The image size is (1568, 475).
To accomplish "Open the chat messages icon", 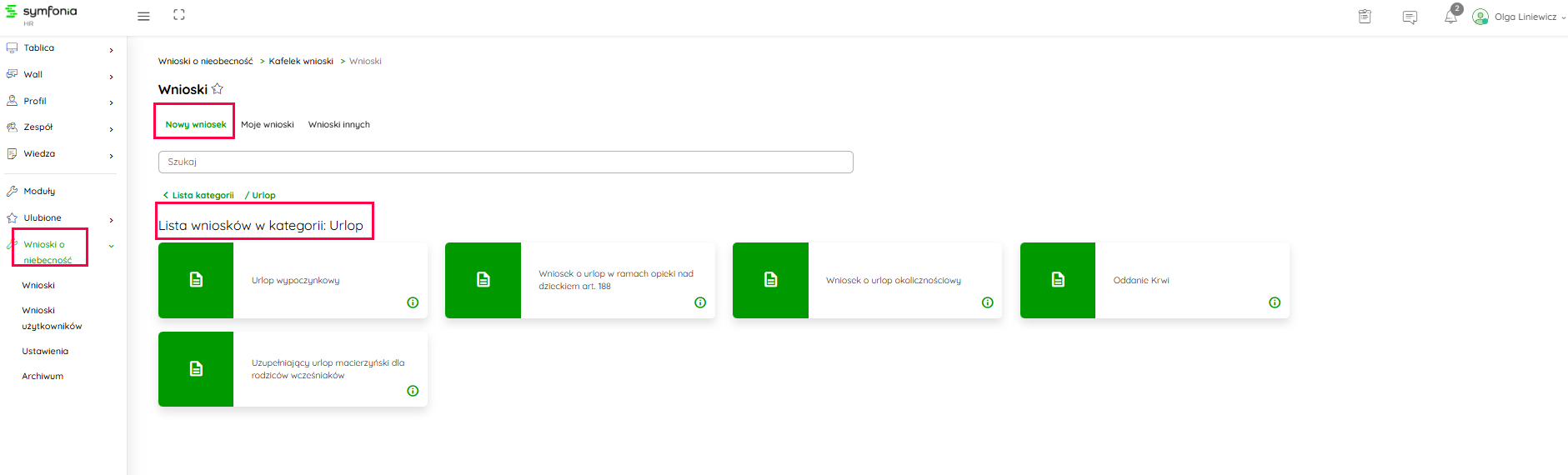I will pyautogui.click(x=1410, y=17).
